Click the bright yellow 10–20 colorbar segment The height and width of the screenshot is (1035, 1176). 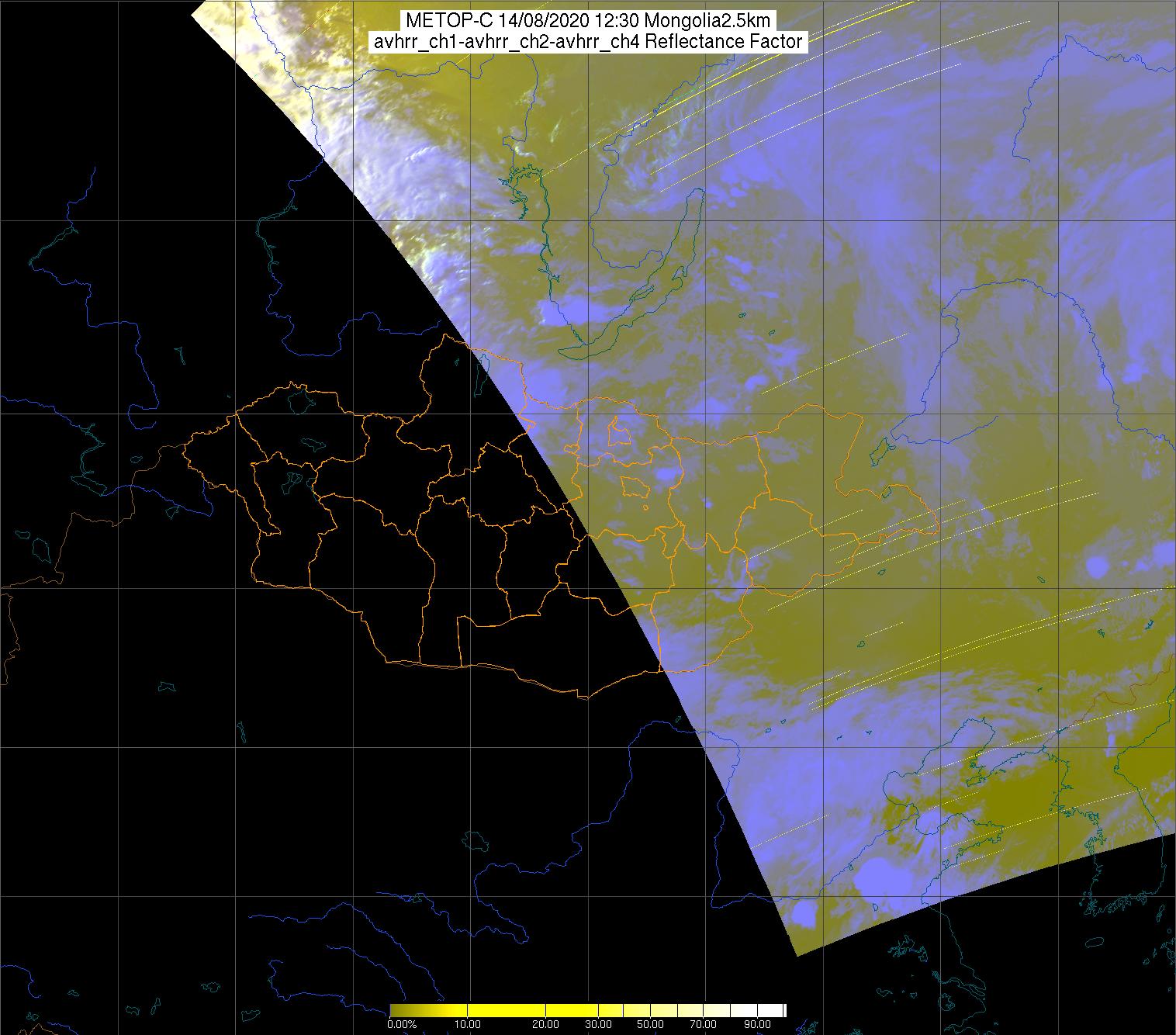pyautogui.click(x=507, y=1010)
